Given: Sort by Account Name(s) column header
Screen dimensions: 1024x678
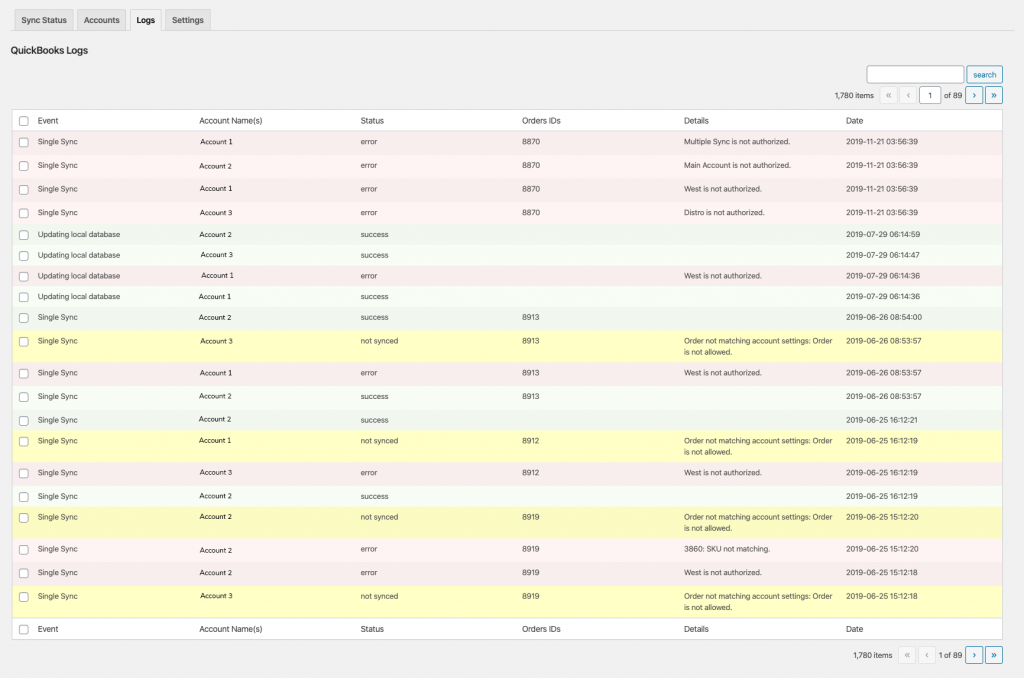Looking at the screenshot, I should (231, 121).
